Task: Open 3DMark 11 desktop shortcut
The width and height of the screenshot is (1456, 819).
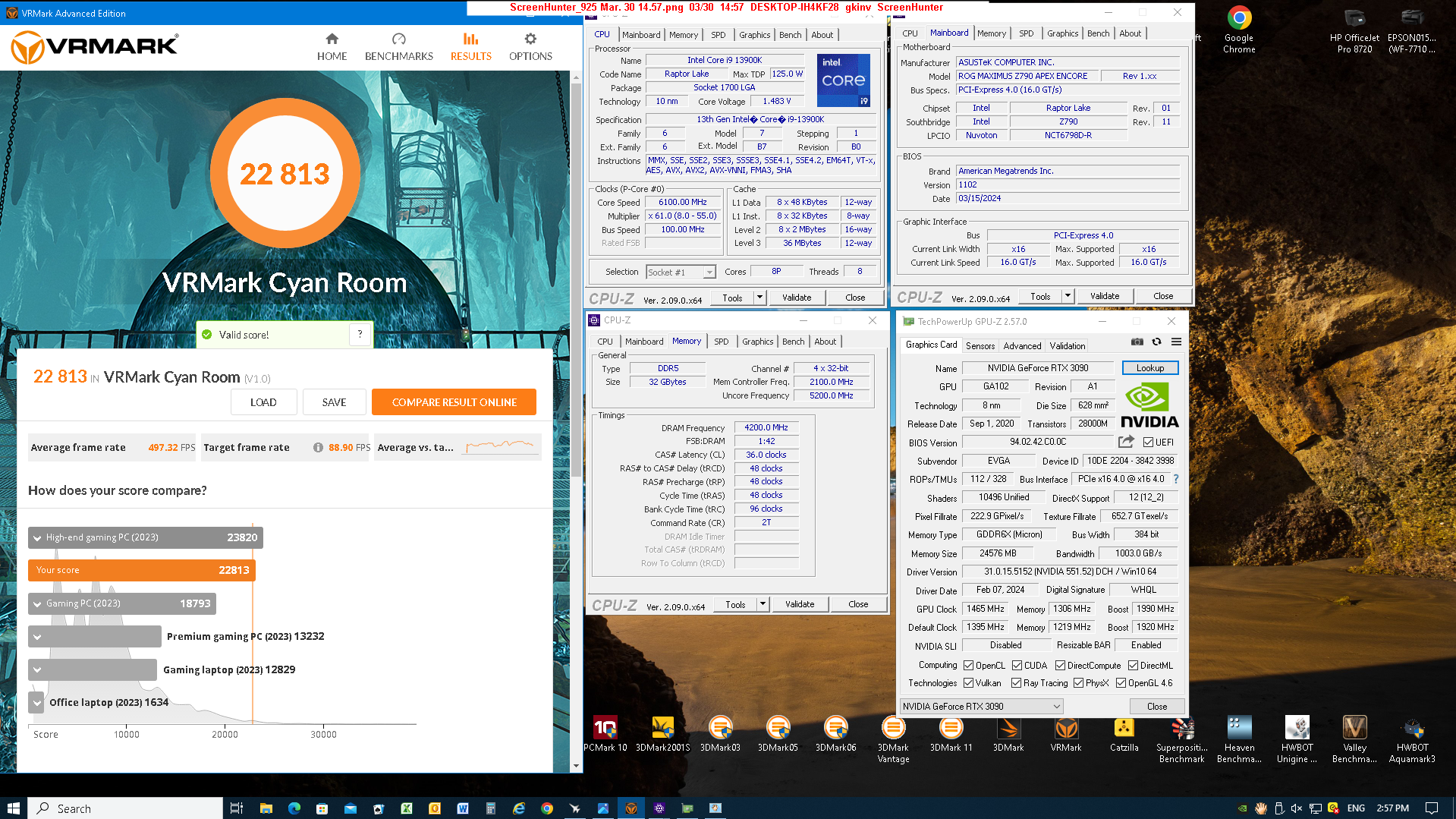Action: tap(951, 735)
